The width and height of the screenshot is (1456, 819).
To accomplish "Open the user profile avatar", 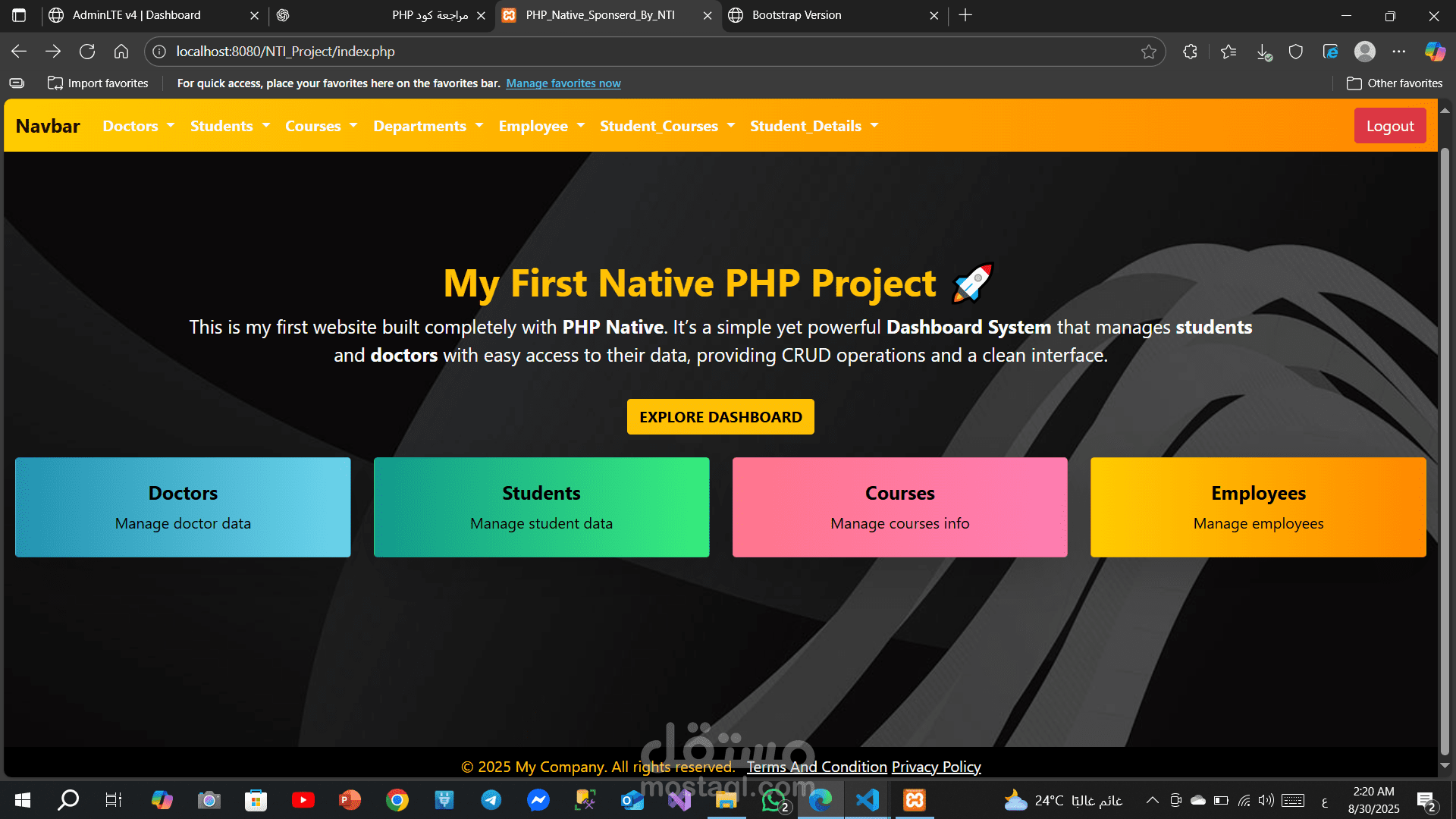I will (1365, 52).
